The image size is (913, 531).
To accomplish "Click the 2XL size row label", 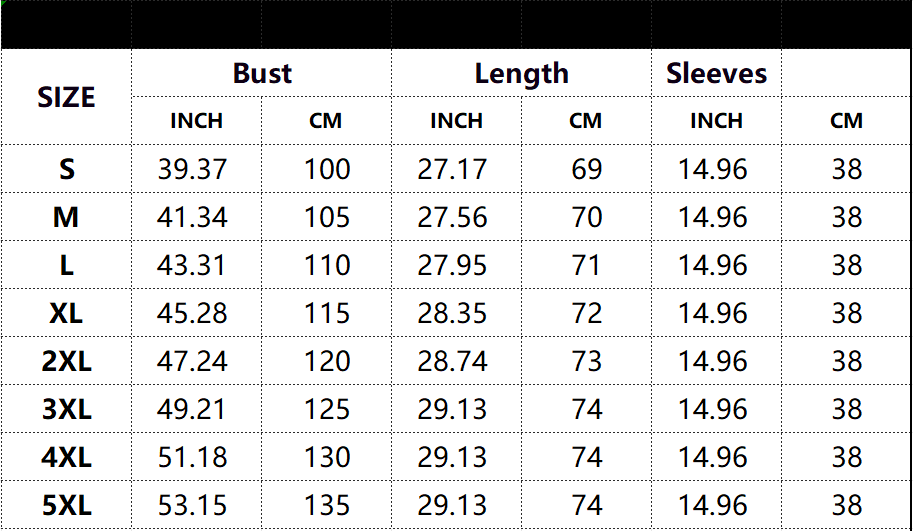I will click(x=66, y=362).
